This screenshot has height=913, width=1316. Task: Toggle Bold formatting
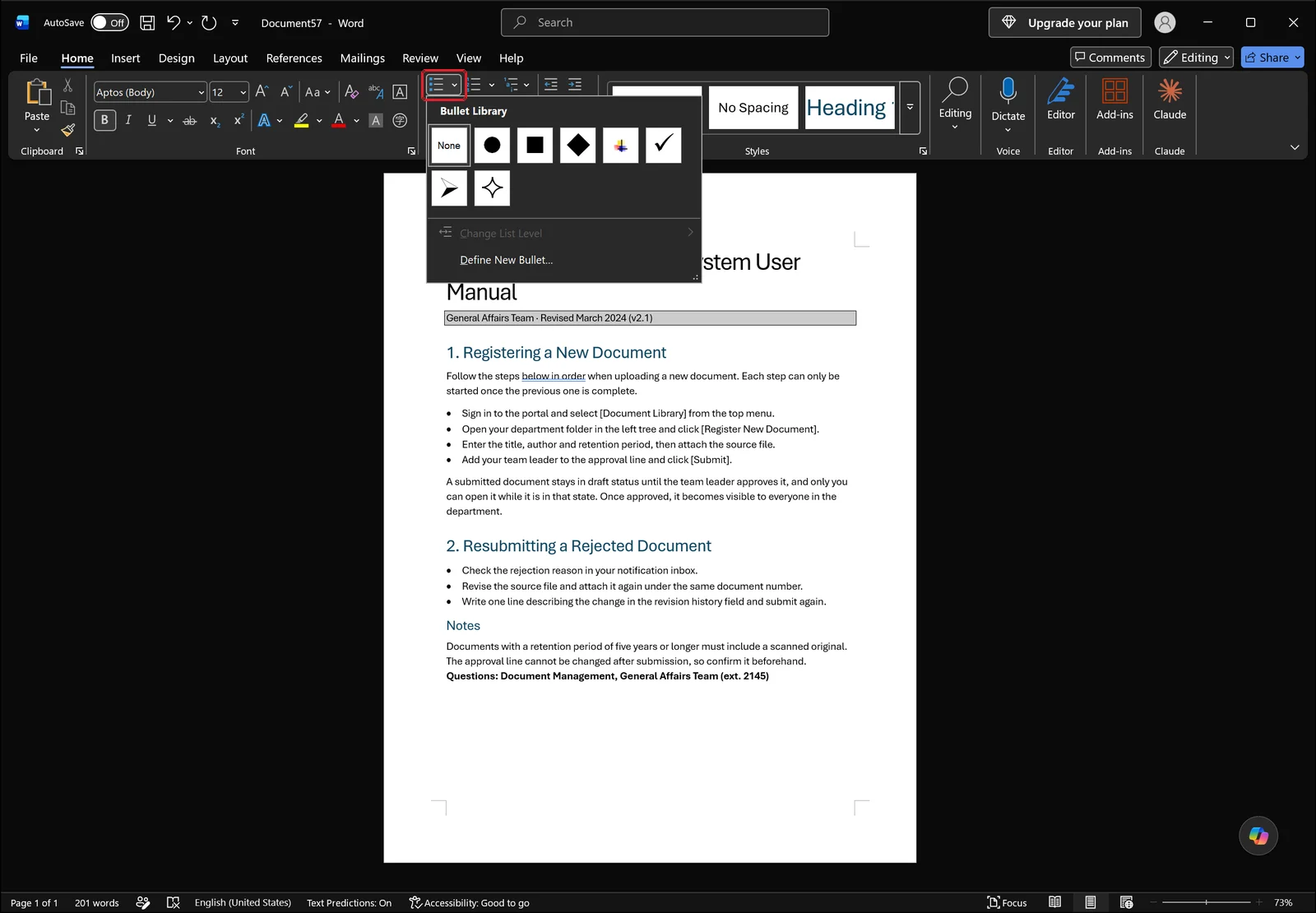click(x=104, y=120)
